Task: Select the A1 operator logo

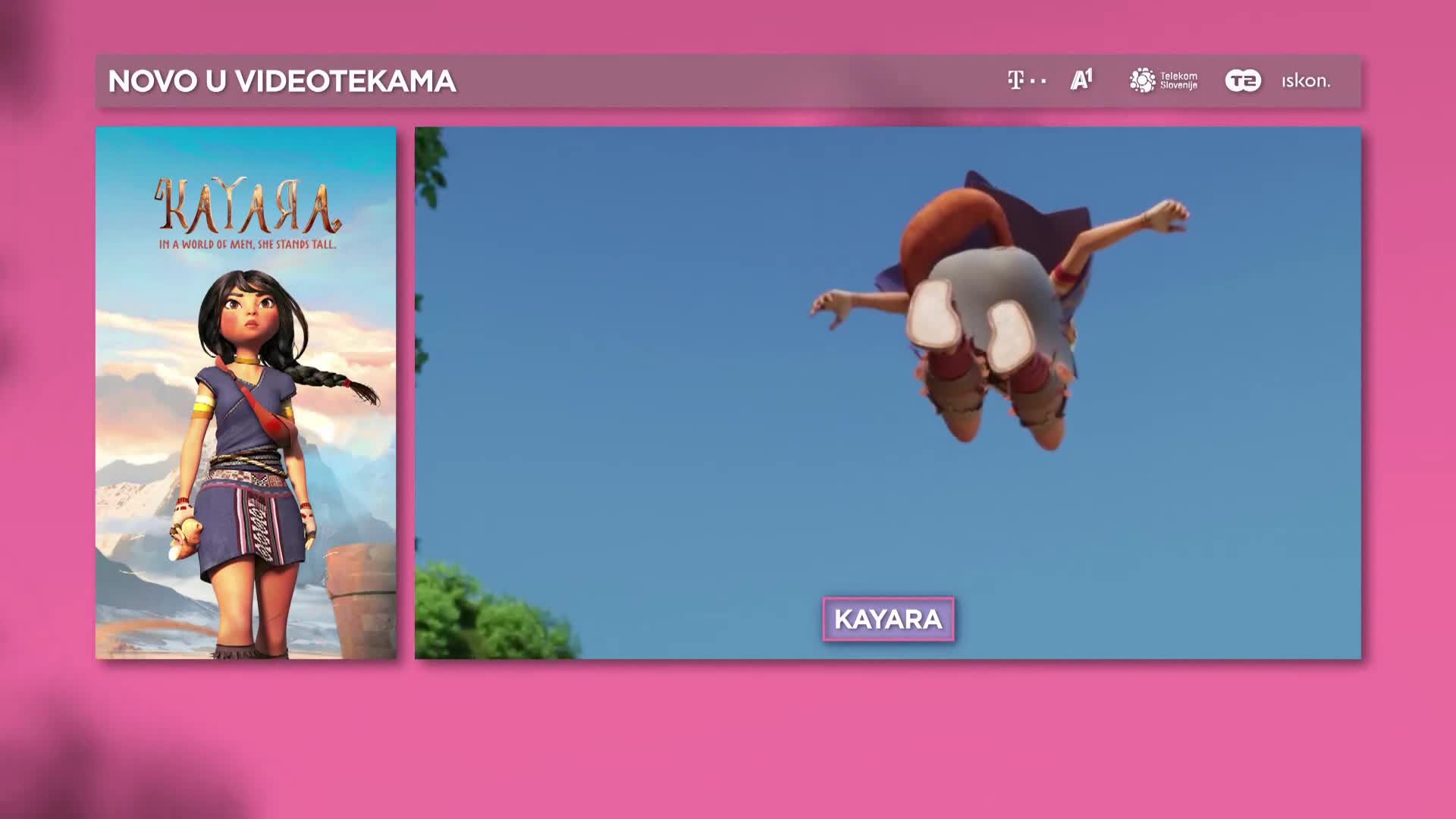Action: click(x=1080, y=80)
